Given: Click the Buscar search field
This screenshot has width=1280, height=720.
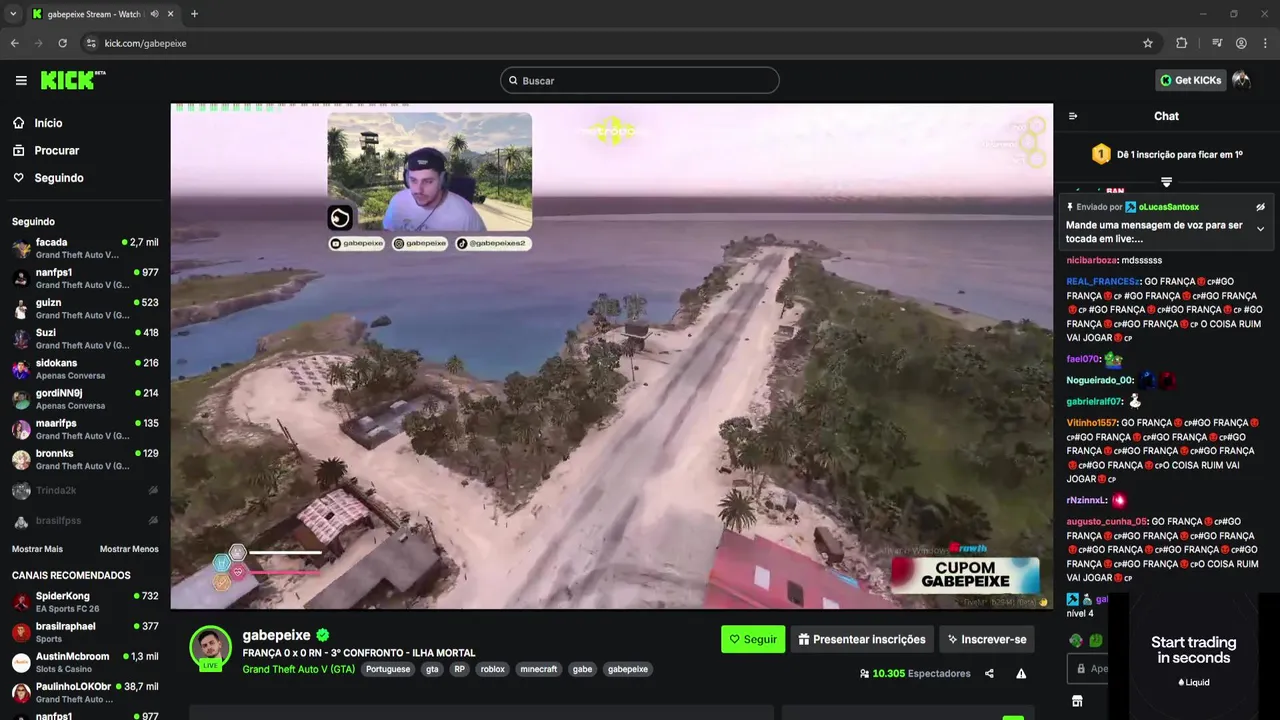Looking at the screenshot, I should (640, 80).
